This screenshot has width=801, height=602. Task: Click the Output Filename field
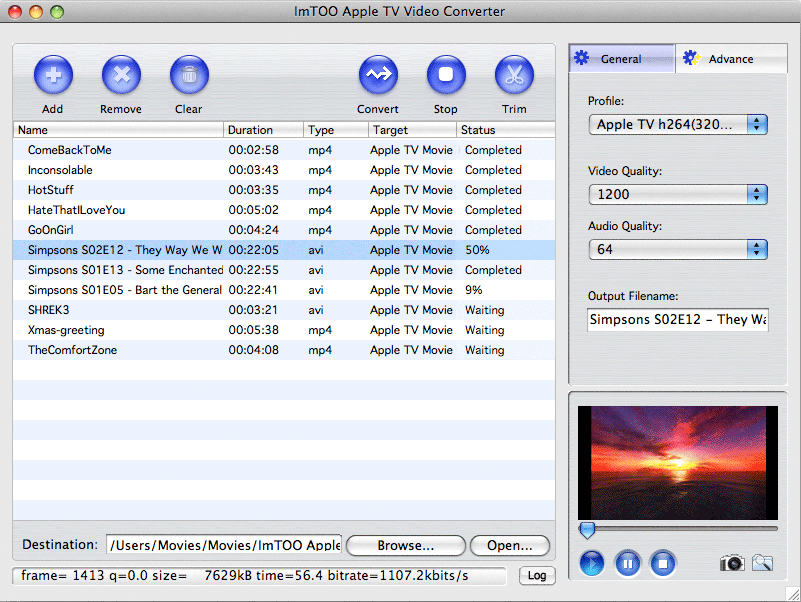[678, 319]
